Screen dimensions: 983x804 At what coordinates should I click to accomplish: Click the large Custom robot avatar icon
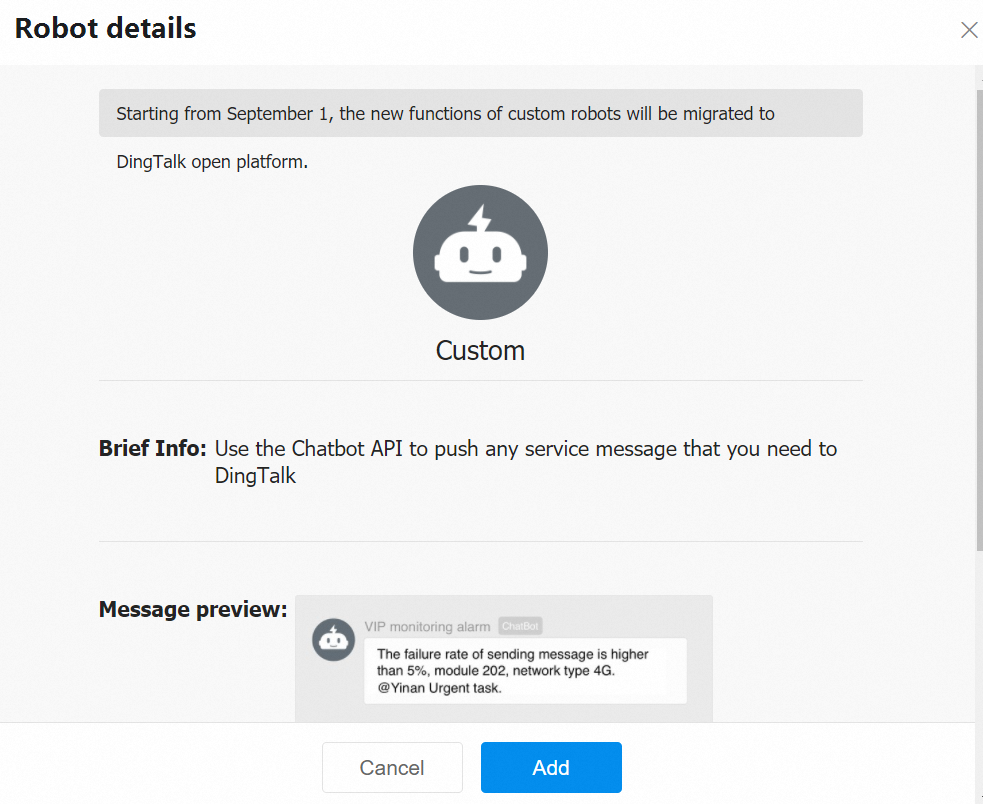pos(480,252)
